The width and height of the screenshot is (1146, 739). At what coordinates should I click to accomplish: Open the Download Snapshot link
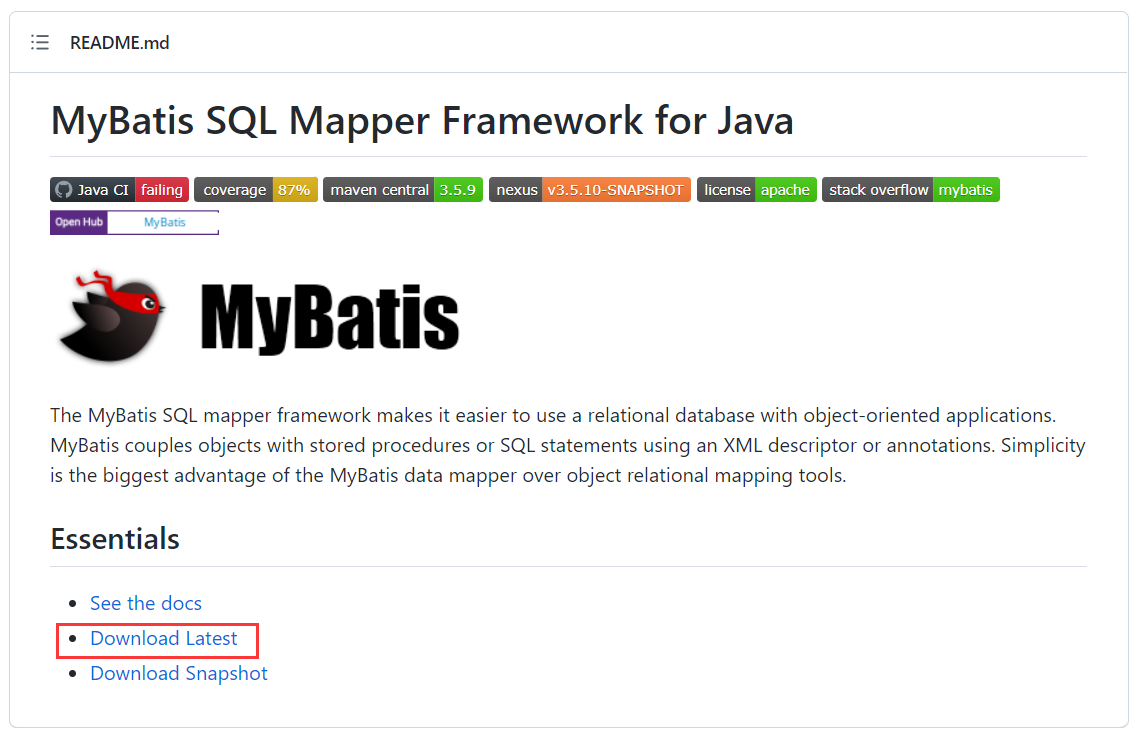tap(178, 673)
